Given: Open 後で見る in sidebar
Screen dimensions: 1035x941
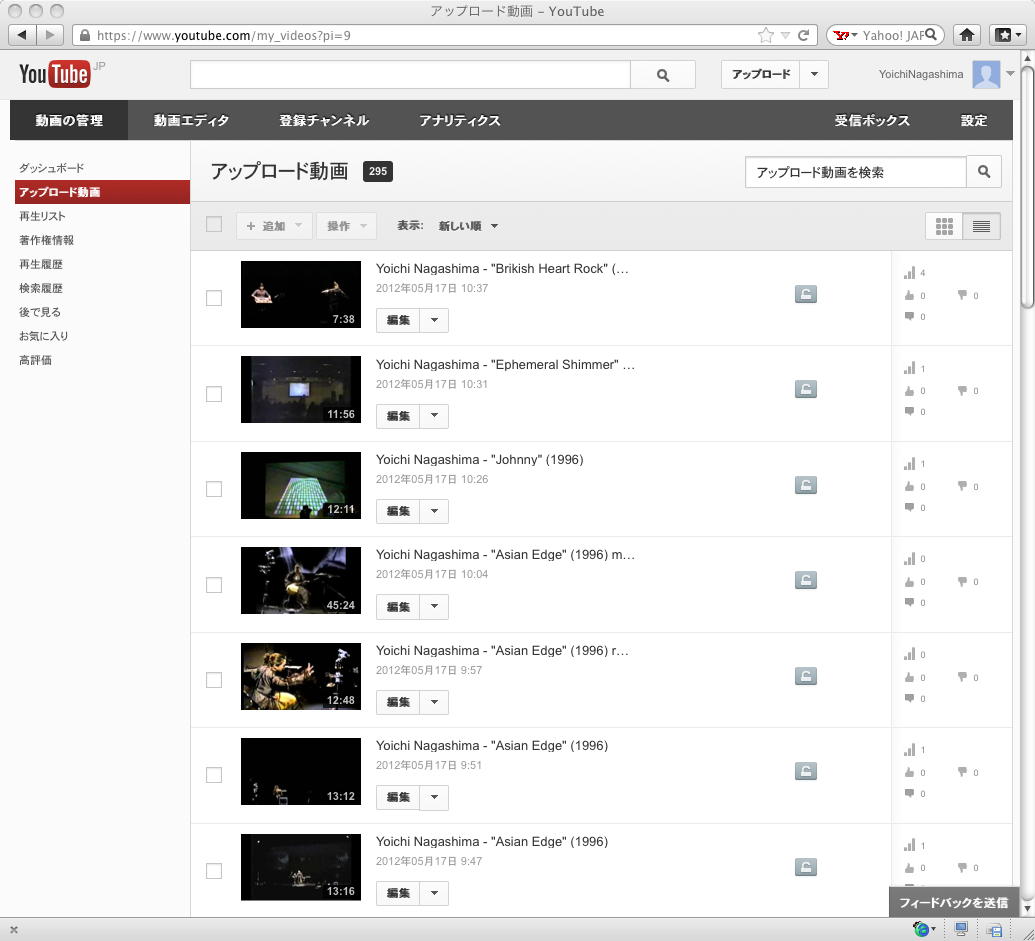Looking at the screenshot, I should click(40, 312).
